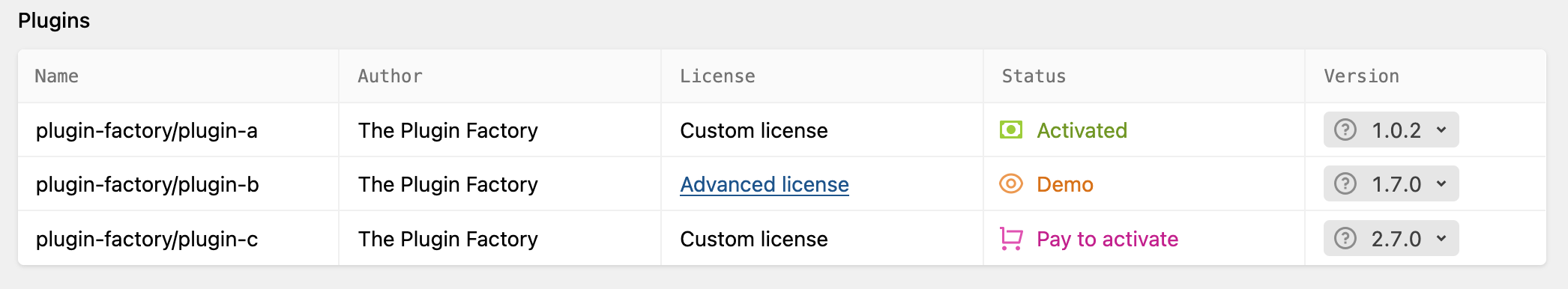Expand the 2.7.0 version dropdown chevron
Image resolution: width=1568 pixels, height=289 pixels.
(1441, 239)
